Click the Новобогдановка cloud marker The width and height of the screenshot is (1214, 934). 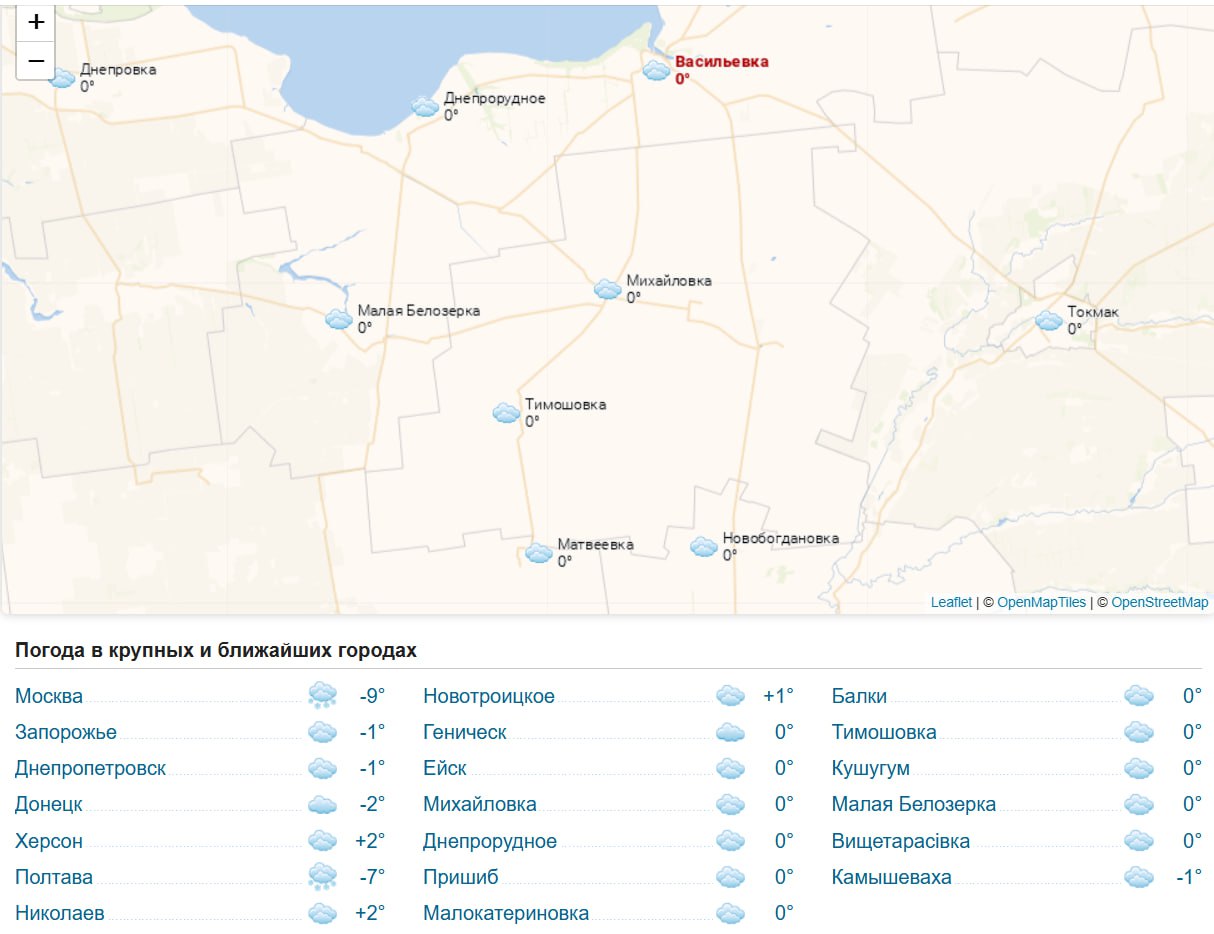pyautogui.click(x=704, y=546)
